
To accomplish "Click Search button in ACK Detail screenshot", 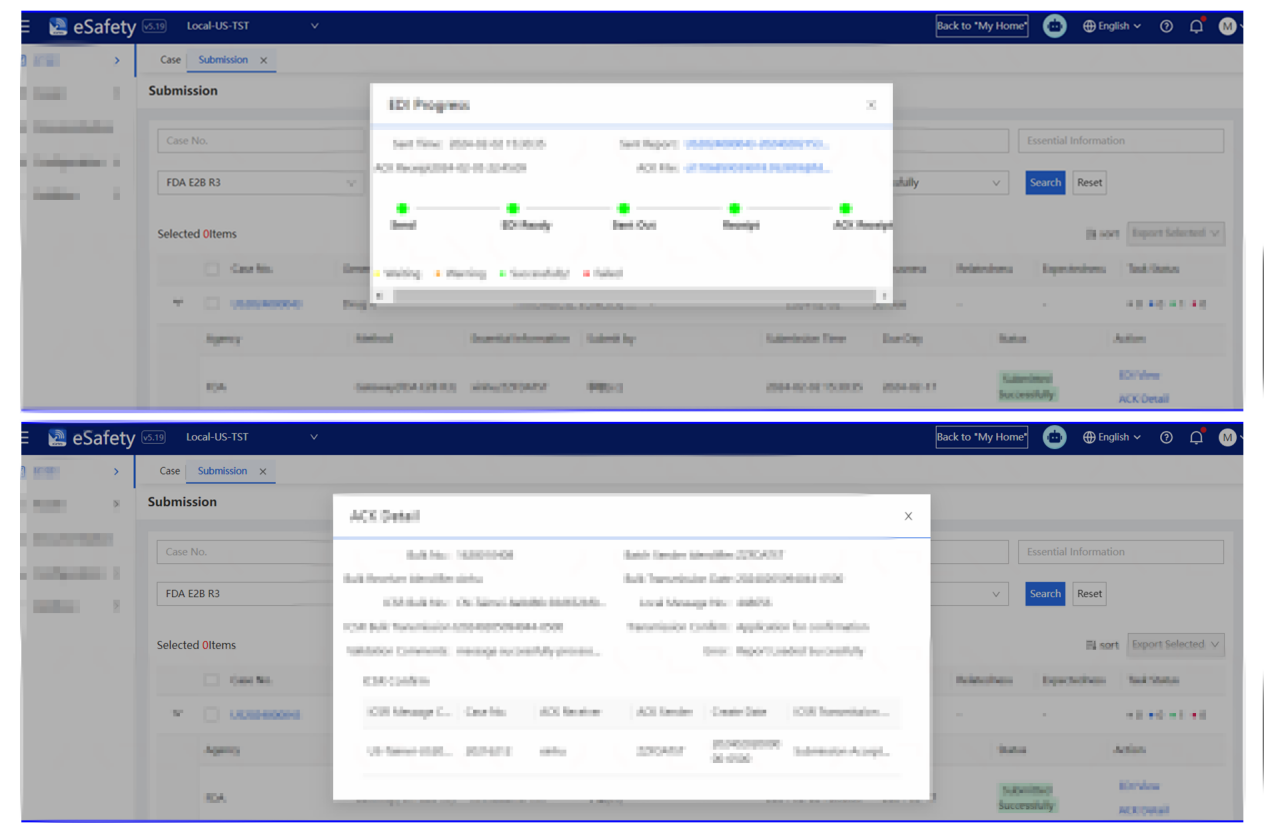I will click(1045, 594).
